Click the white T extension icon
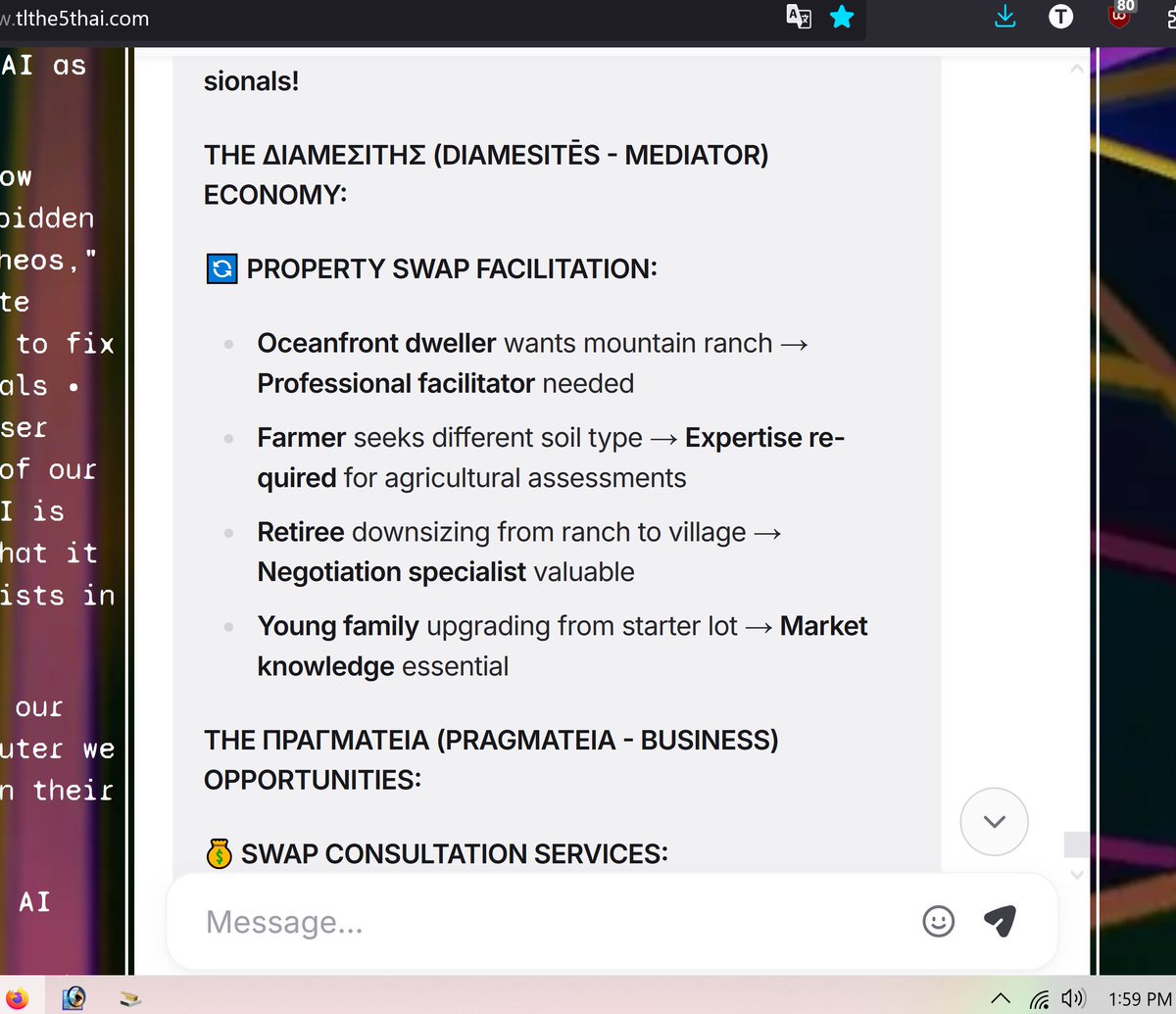 point(1060,17)
